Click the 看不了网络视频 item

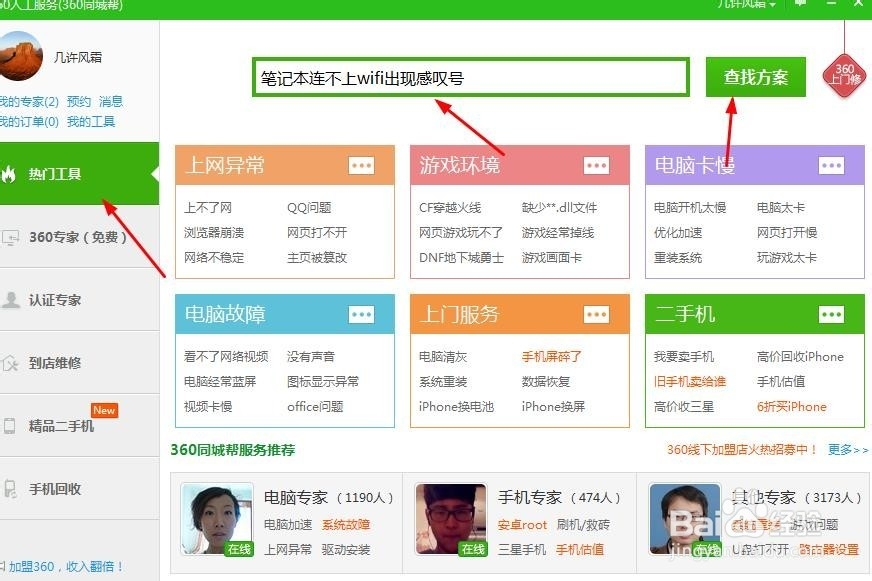[x=226, y=356]
